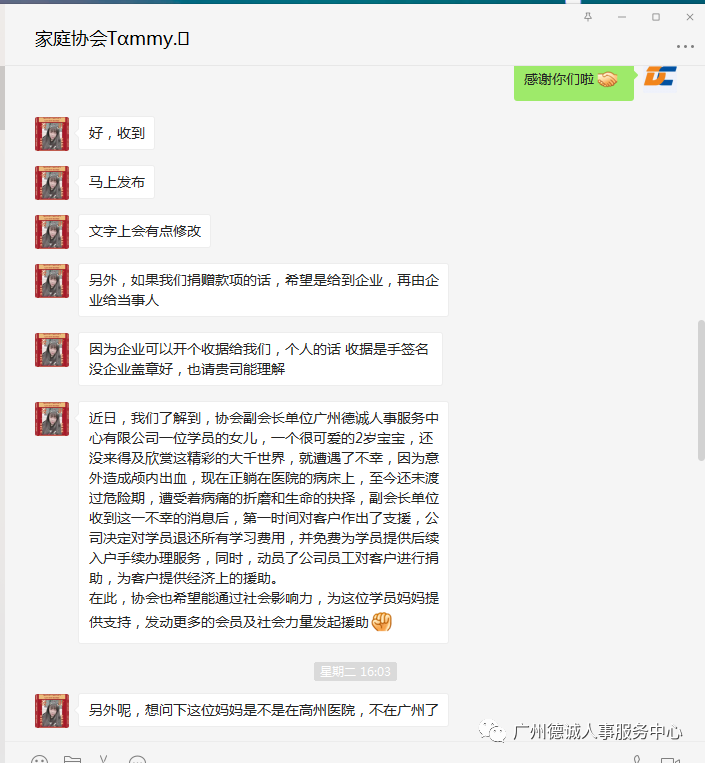
Task: Select the screenshot scissors tool
Action: click(x=103, y=758)
